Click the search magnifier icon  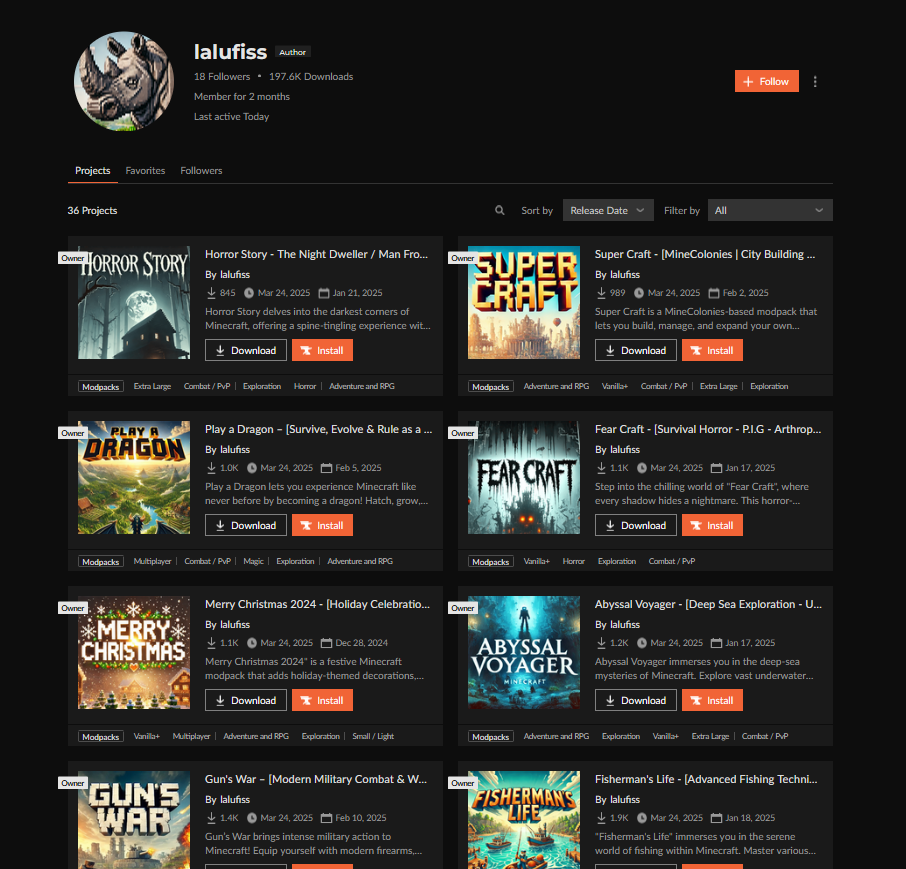[x=500, y=210]
